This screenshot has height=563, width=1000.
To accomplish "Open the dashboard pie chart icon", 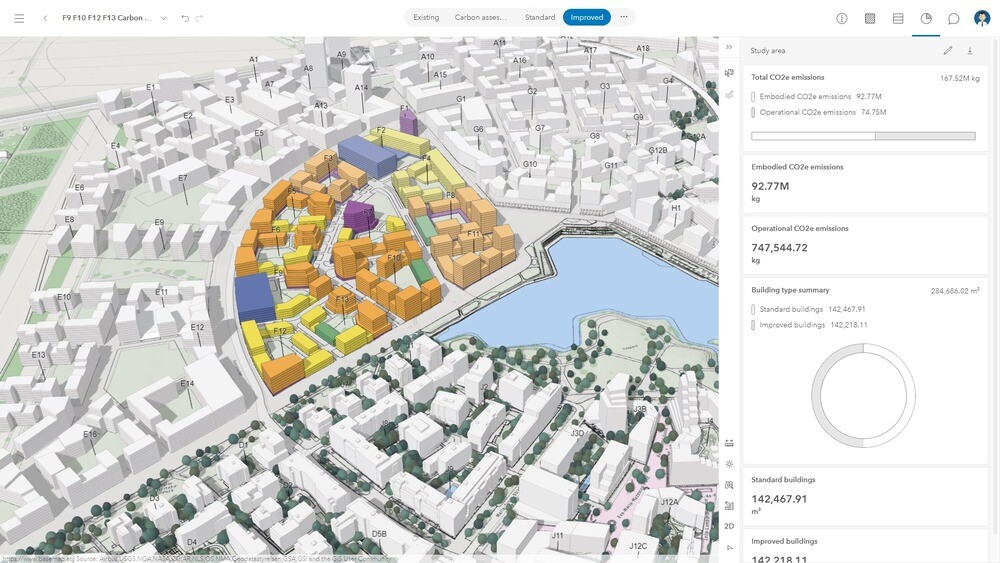I will pos(926,18).
